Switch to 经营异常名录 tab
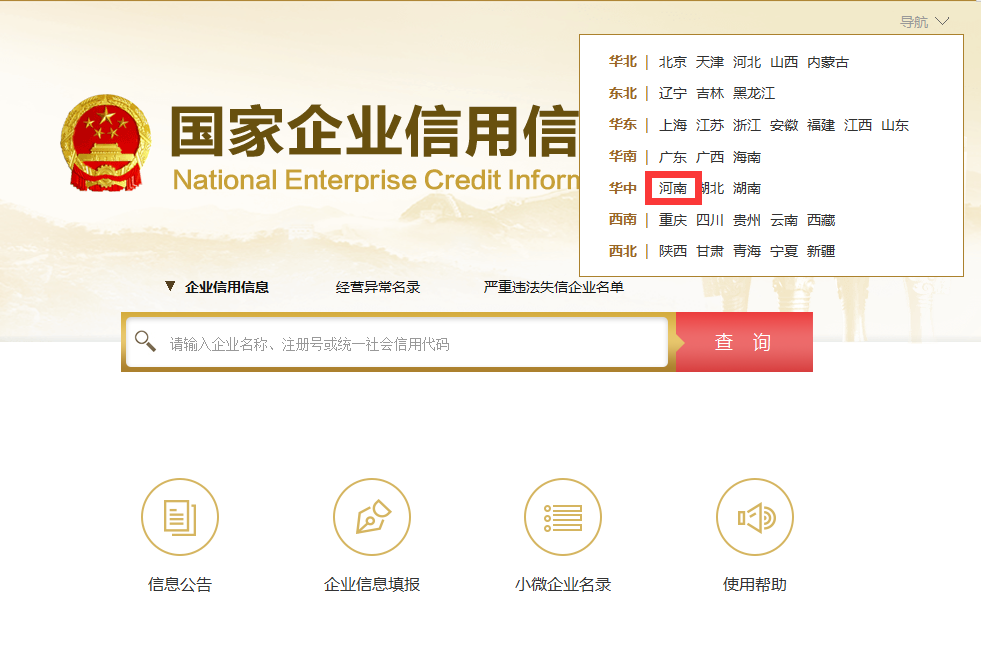The height and width of the screenshot is (645, 981). 378,287
